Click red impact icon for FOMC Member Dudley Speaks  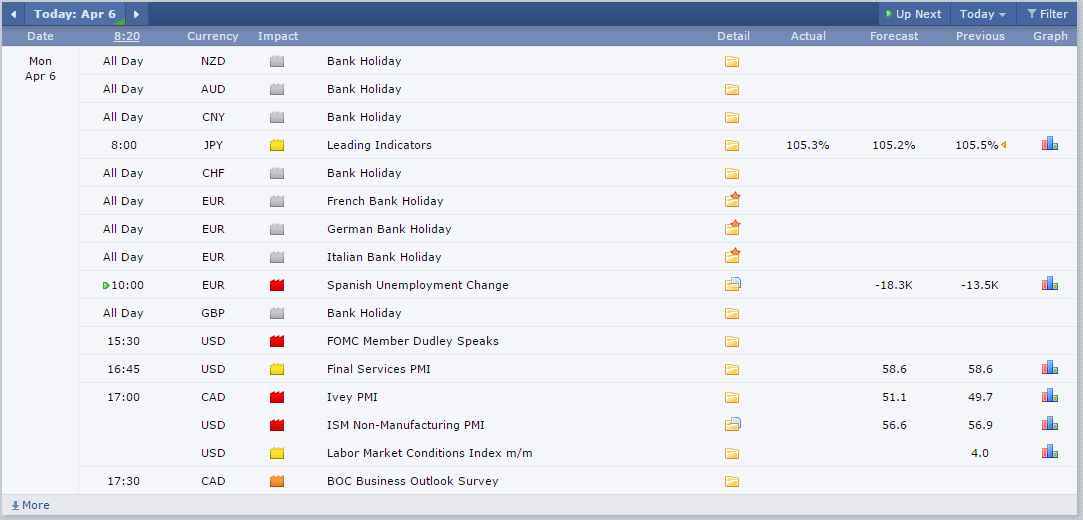277,341
